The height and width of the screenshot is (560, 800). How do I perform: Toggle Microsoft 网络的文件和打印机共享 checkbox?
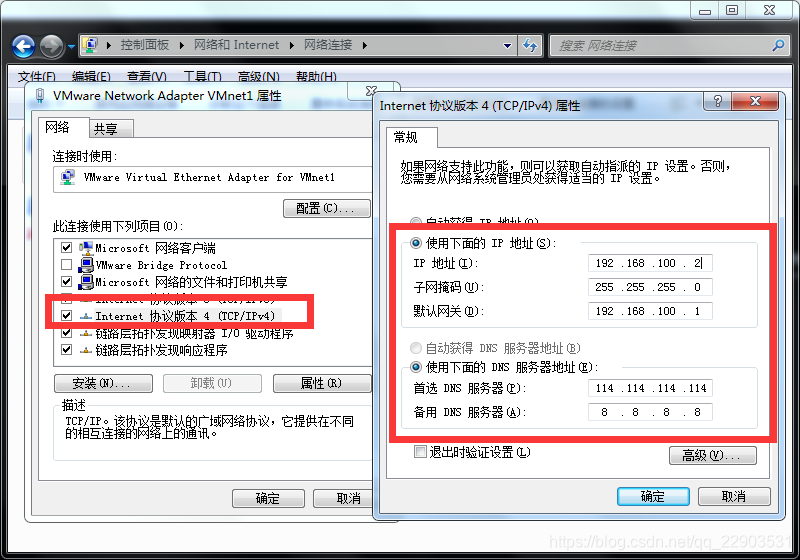point(66,282)
